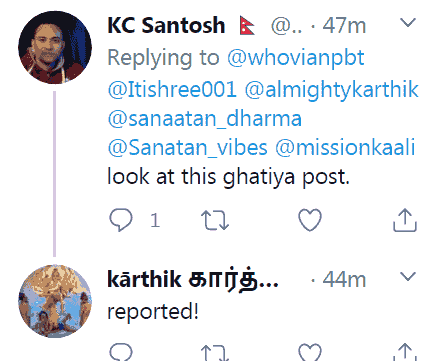Share KC Santosh's tweet

(x=405, y=220)
